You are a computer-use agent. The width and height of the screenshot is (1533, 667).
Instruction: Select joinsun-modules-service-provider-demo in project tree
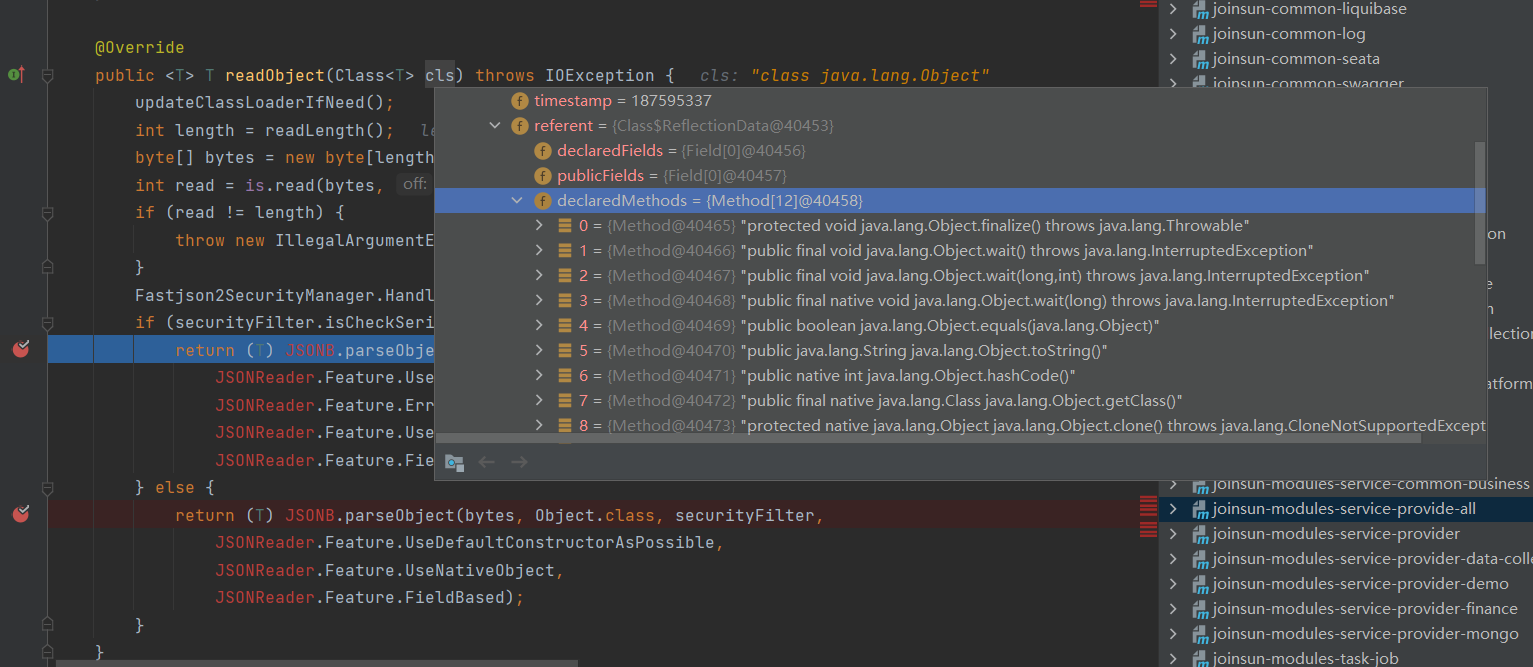pyautogui.click(x=1346, y=584)
